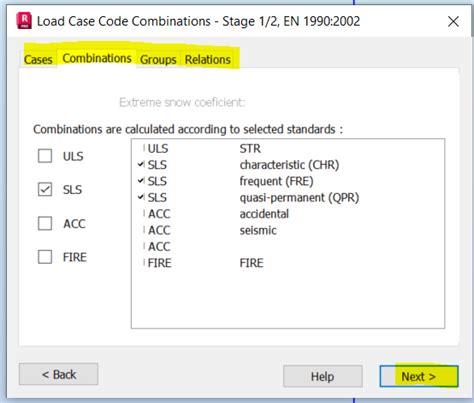This screenshot has height=403, width=474.
Task: Select the ACC seismic list entry
Action: [x=210, y=230]
